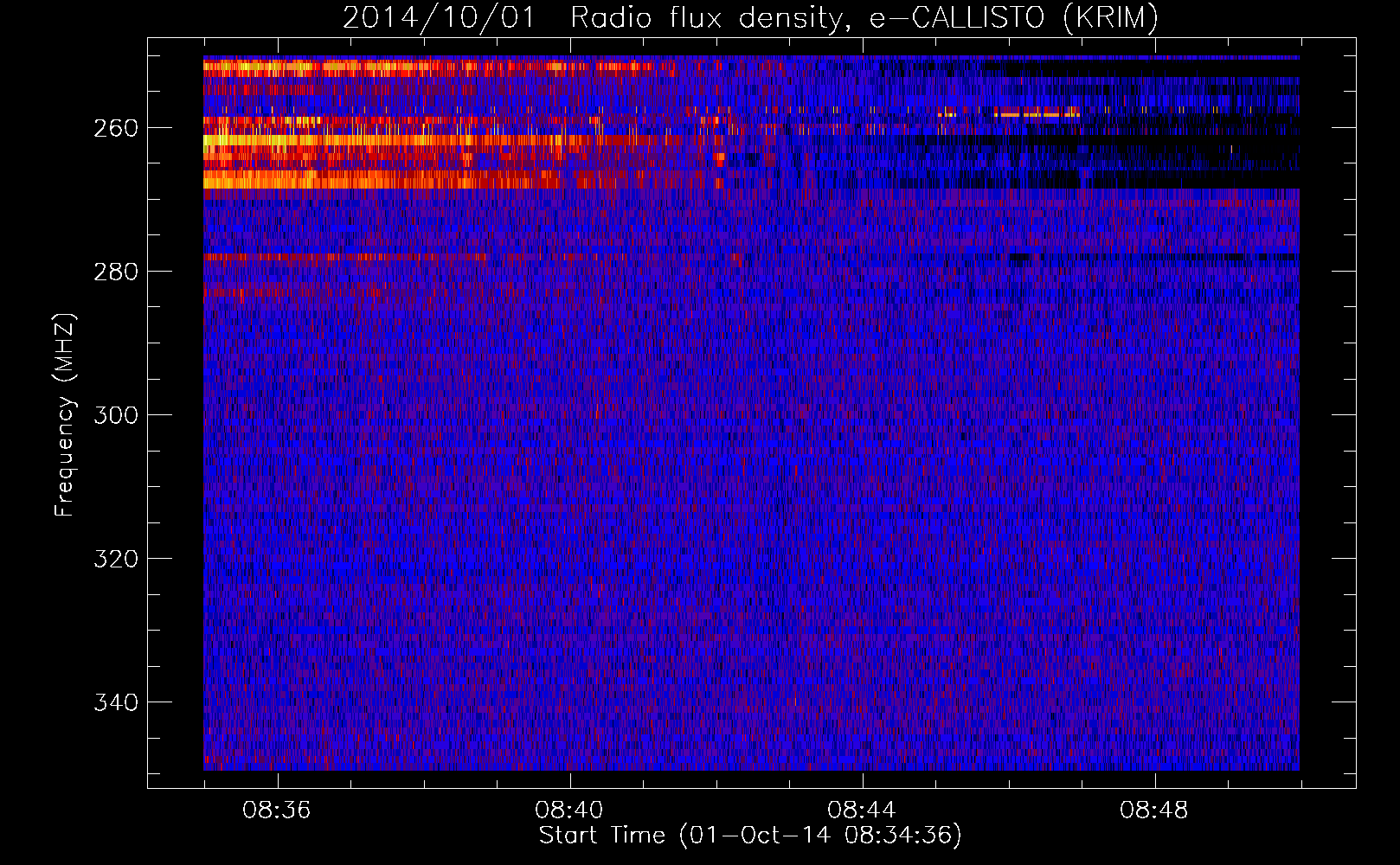1400x865 pixels.
Task: Click the 'Start Time (01-Oct-14 08:34:36)' axis label
Action: point(750,836)
